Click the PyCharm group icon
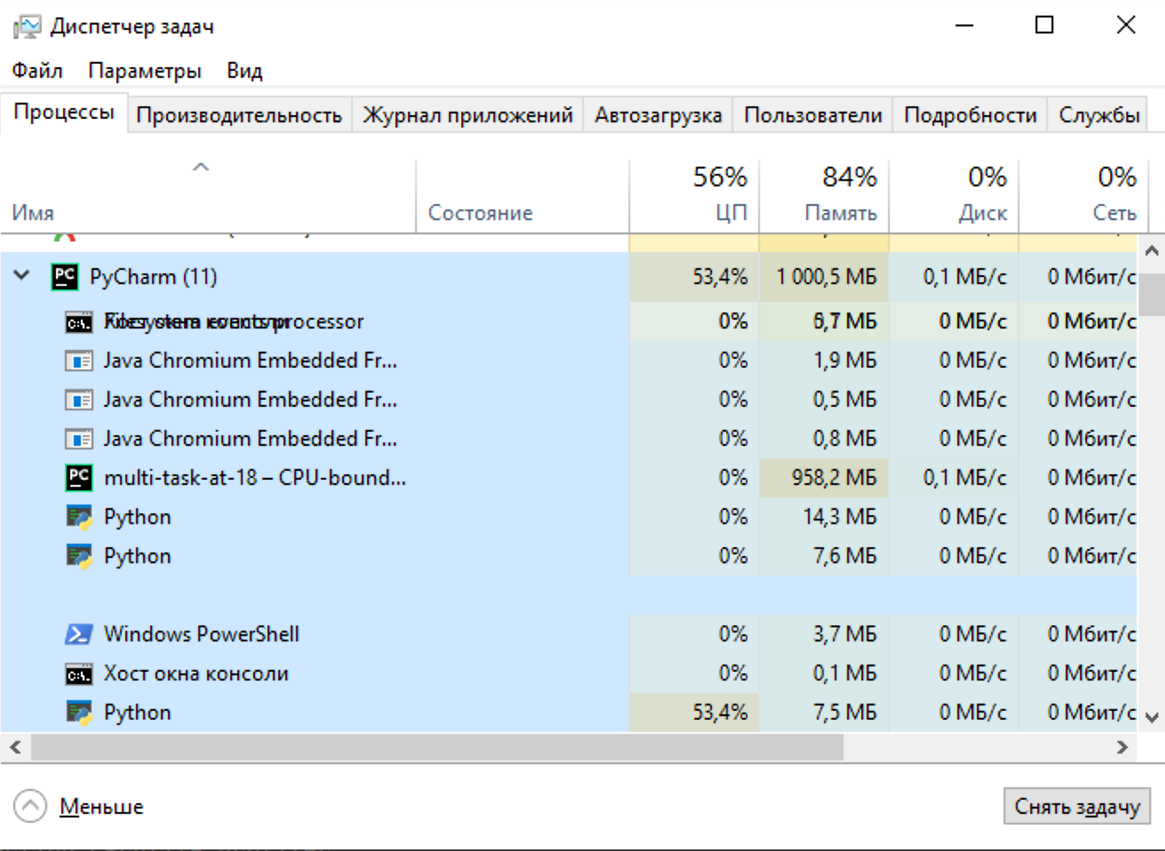The image size is (1165, 851). [x=65, y=276]
